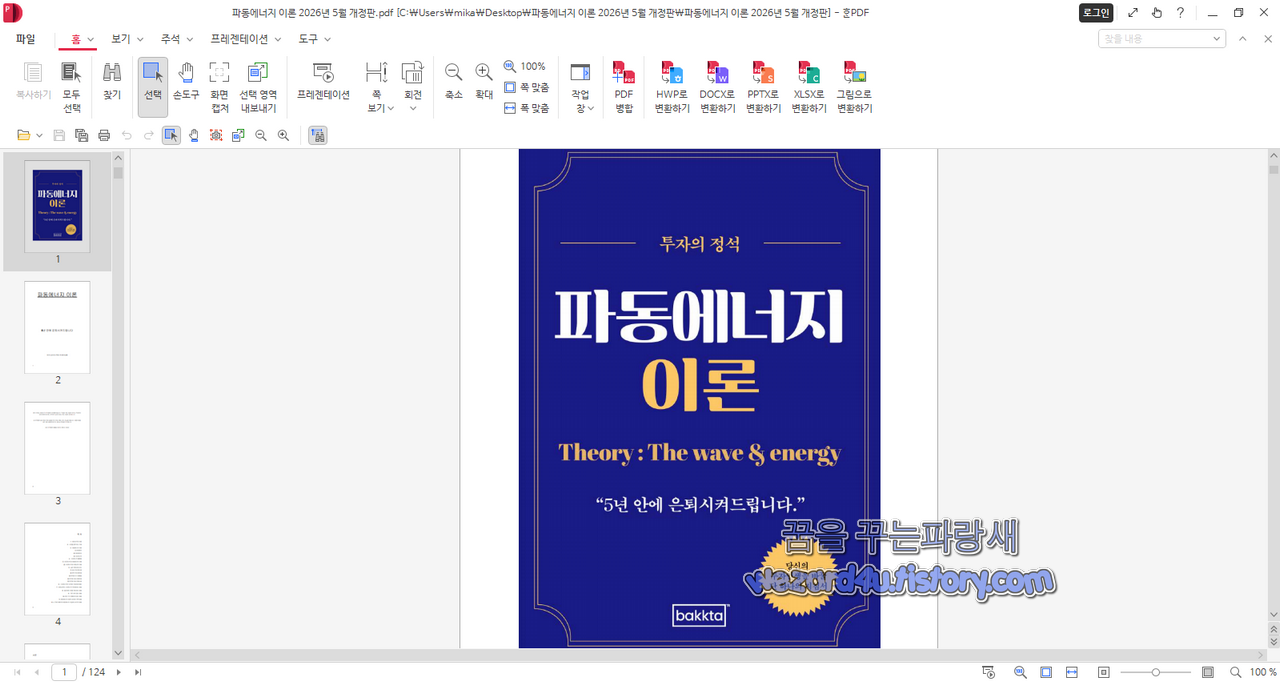Screen dimensions: 1280x682
Task: Toggle the quick toolbar hand tool
Action: click(194, 135)
